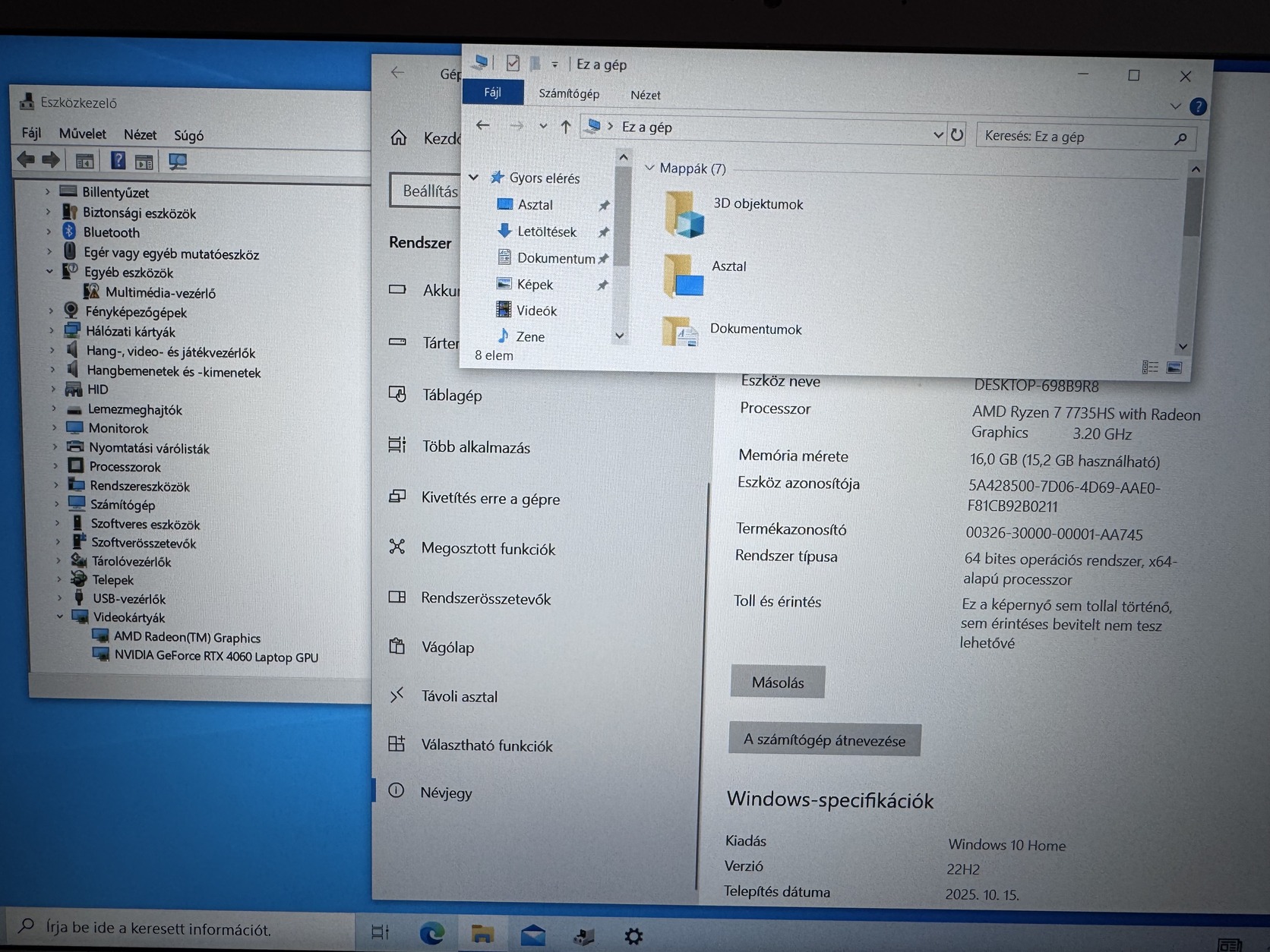Select Képek in Explorer quick access
Image resolution: width=1270 pixels, height=952 pixels.
click(x=535, y=284)
